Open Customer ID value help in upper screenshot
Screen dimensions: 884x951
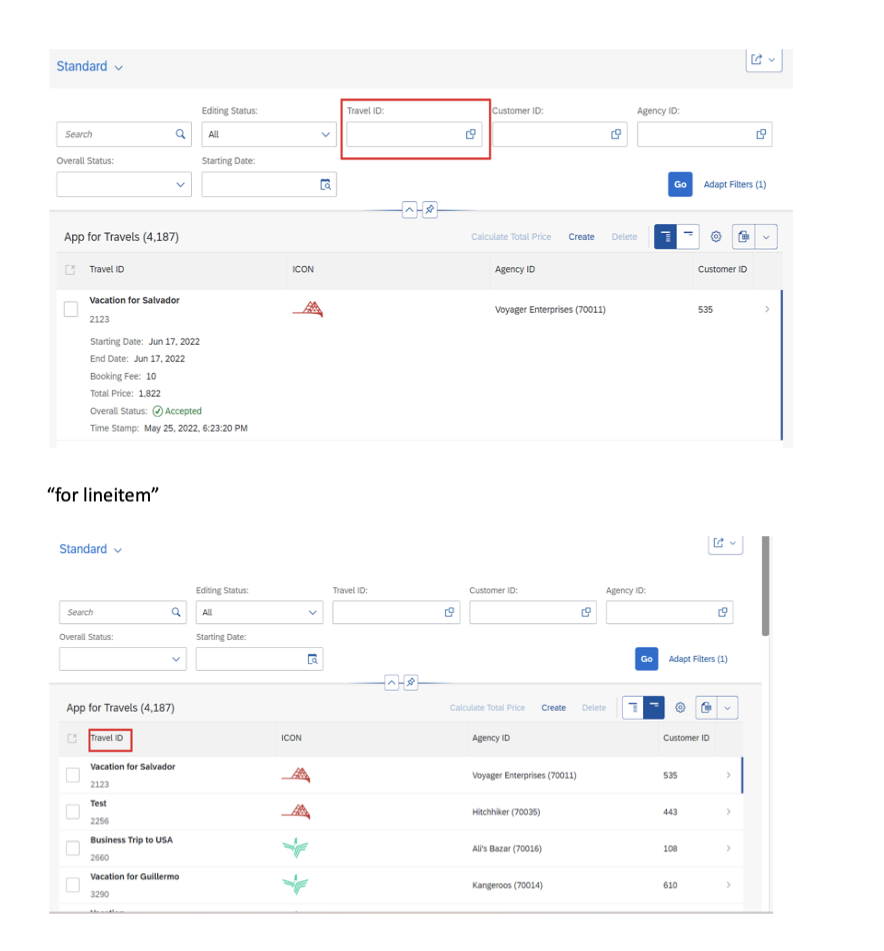(616, 134)
